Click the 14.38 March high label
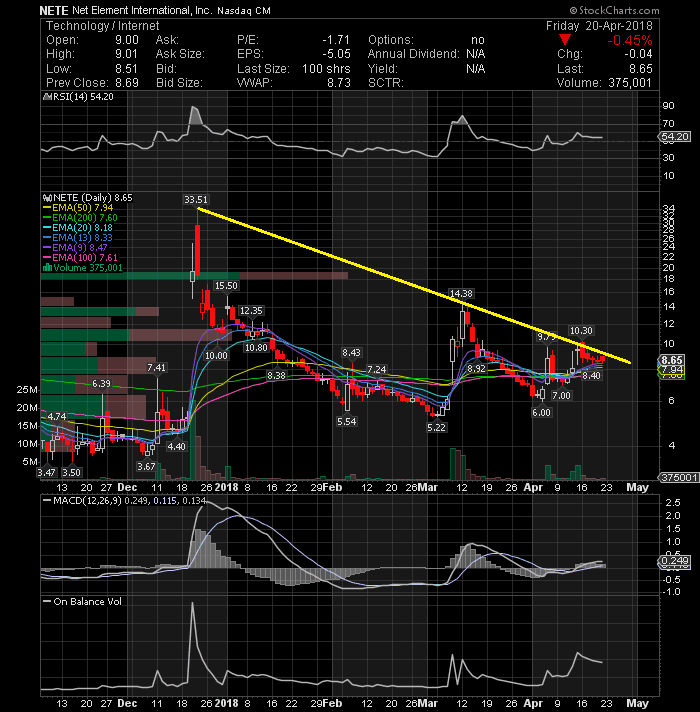The width and height of the screenshot is (700, 712). (x=461, y=294)
